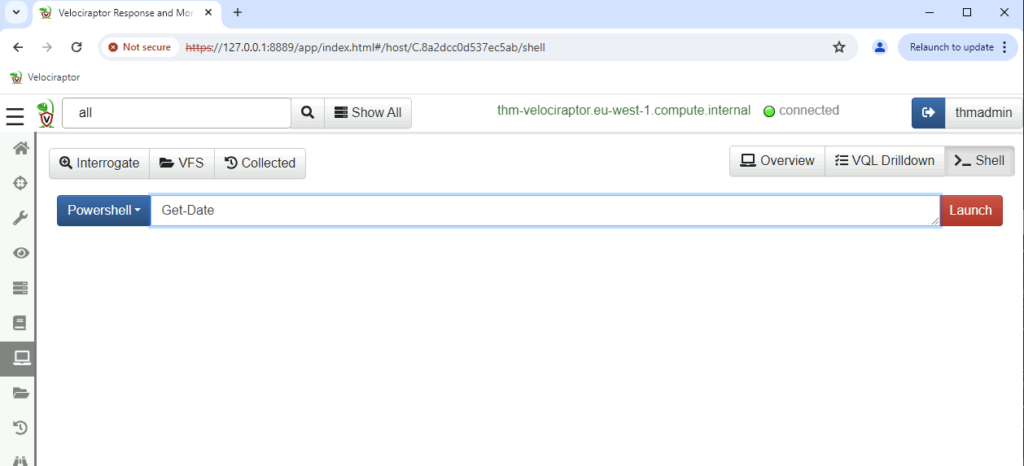
Task: Open Server Artifacts sidebar icon
Action: coord(21,288)
